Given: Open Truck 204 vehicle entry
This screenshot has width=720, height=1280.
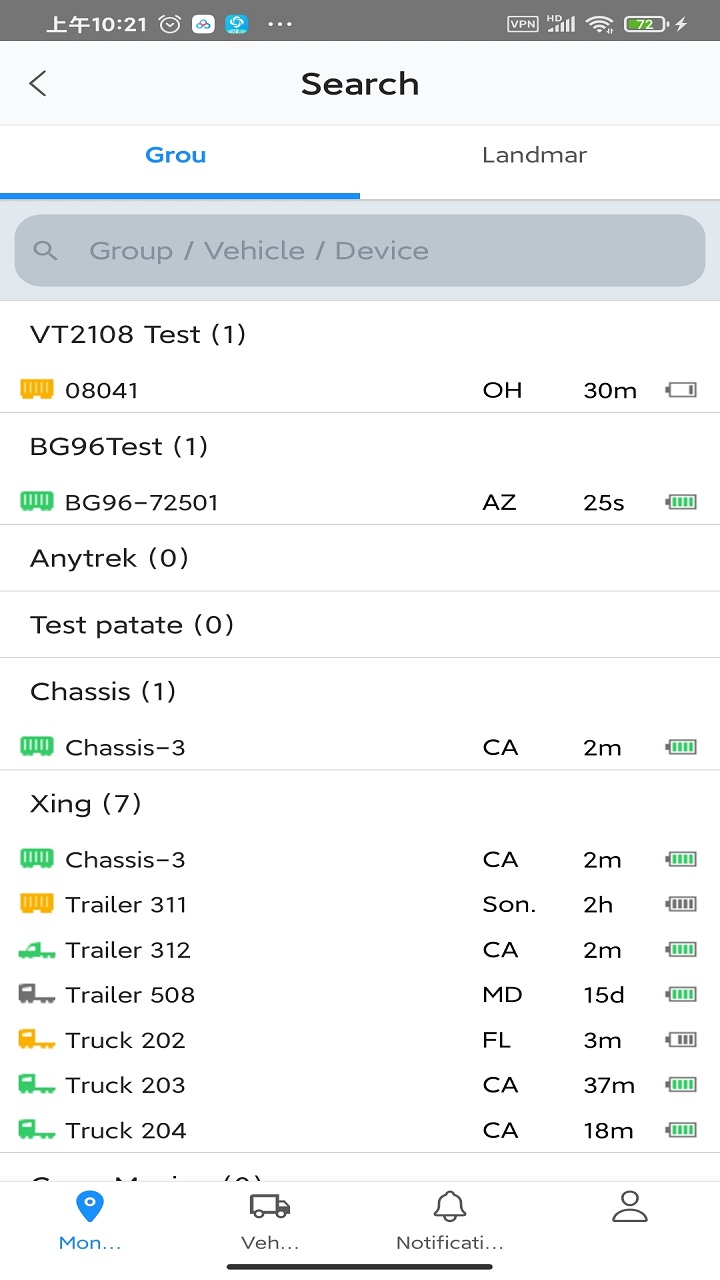Looking at the screenshot, I should 360,1130.
